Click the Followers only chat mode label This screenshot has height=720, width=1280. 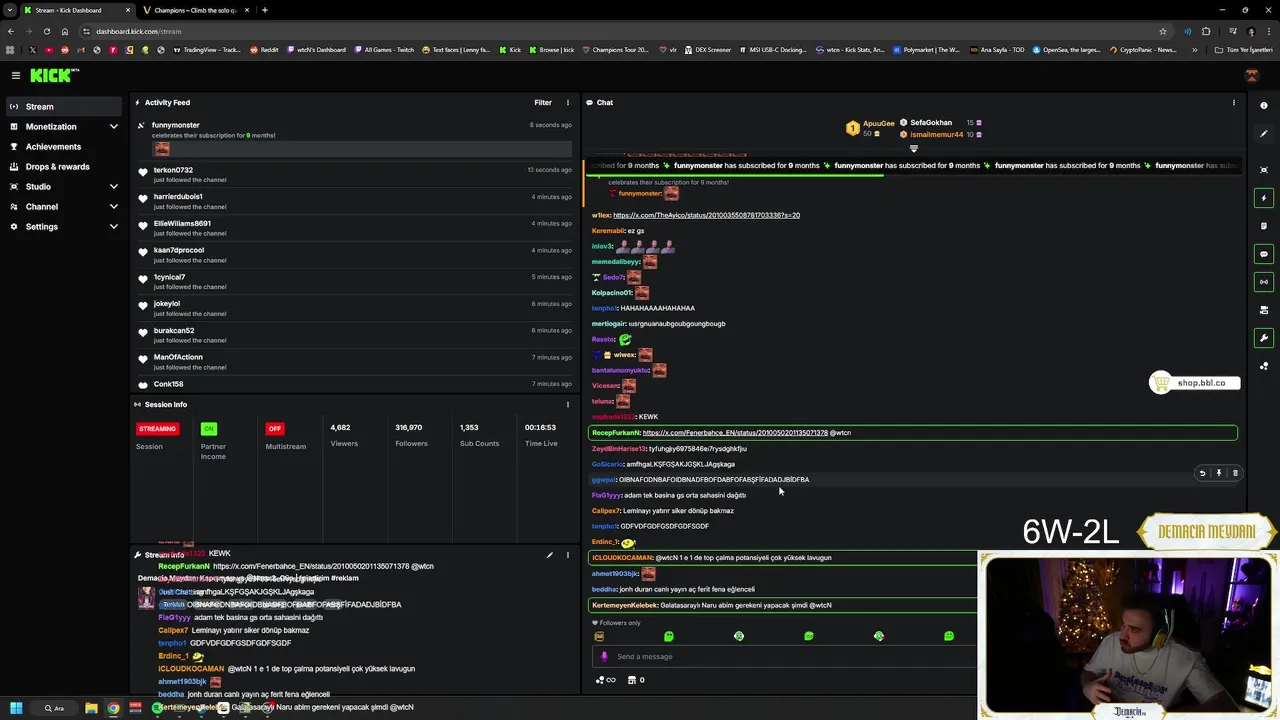pyautogui.click(x=616, y=623)
